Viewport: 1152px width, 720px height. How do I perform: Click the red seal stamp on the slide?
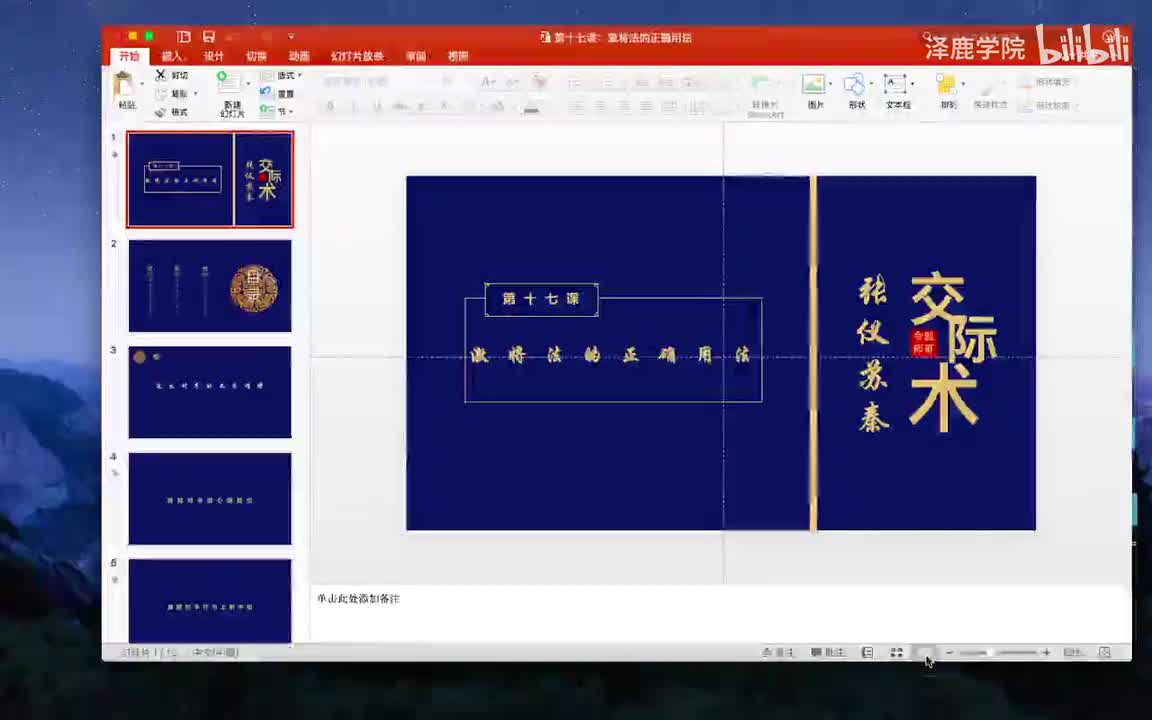click(923, 342)
